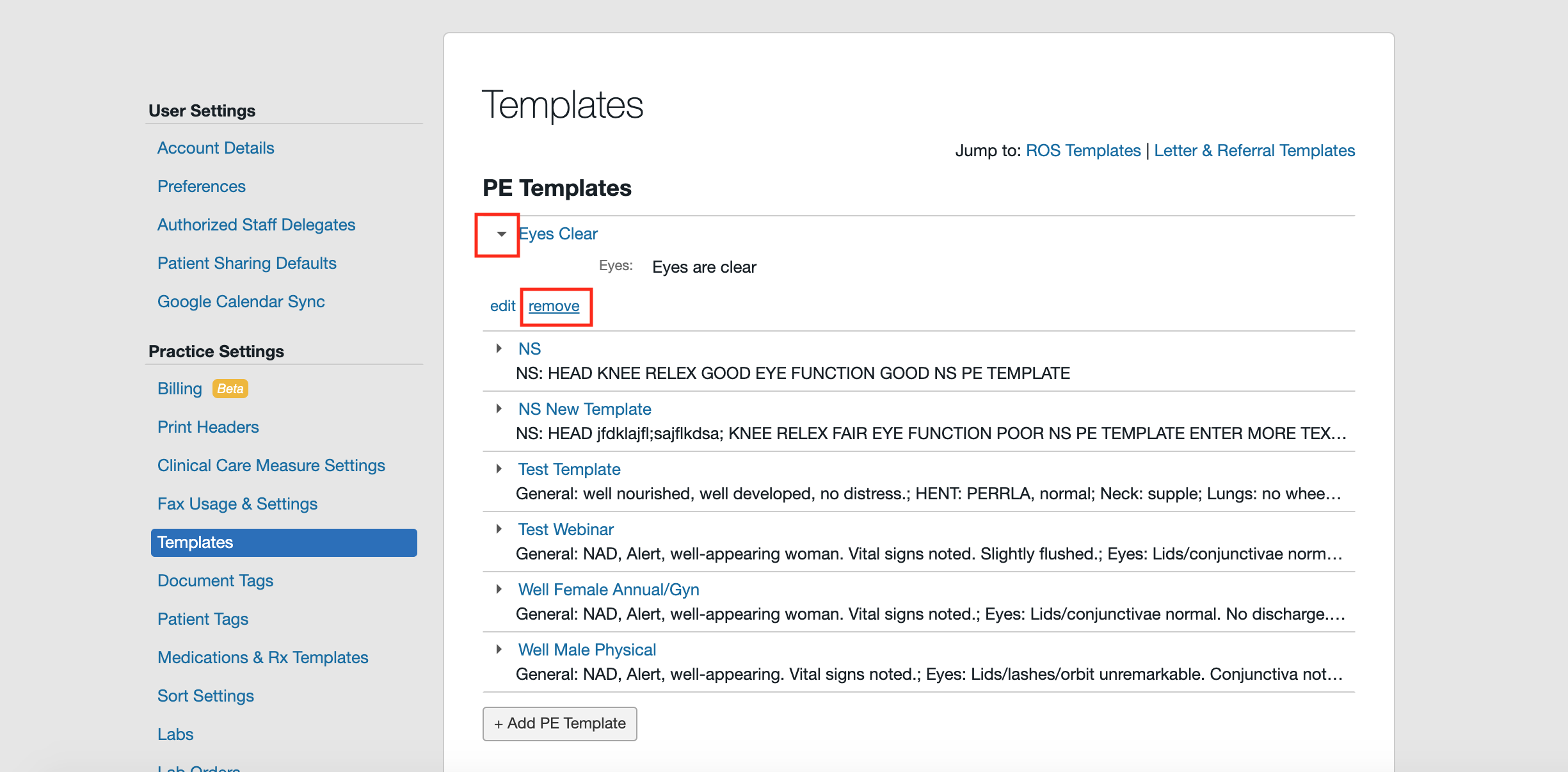
Task: Open Google Calendar Sync settings
Action: point(241,301)
